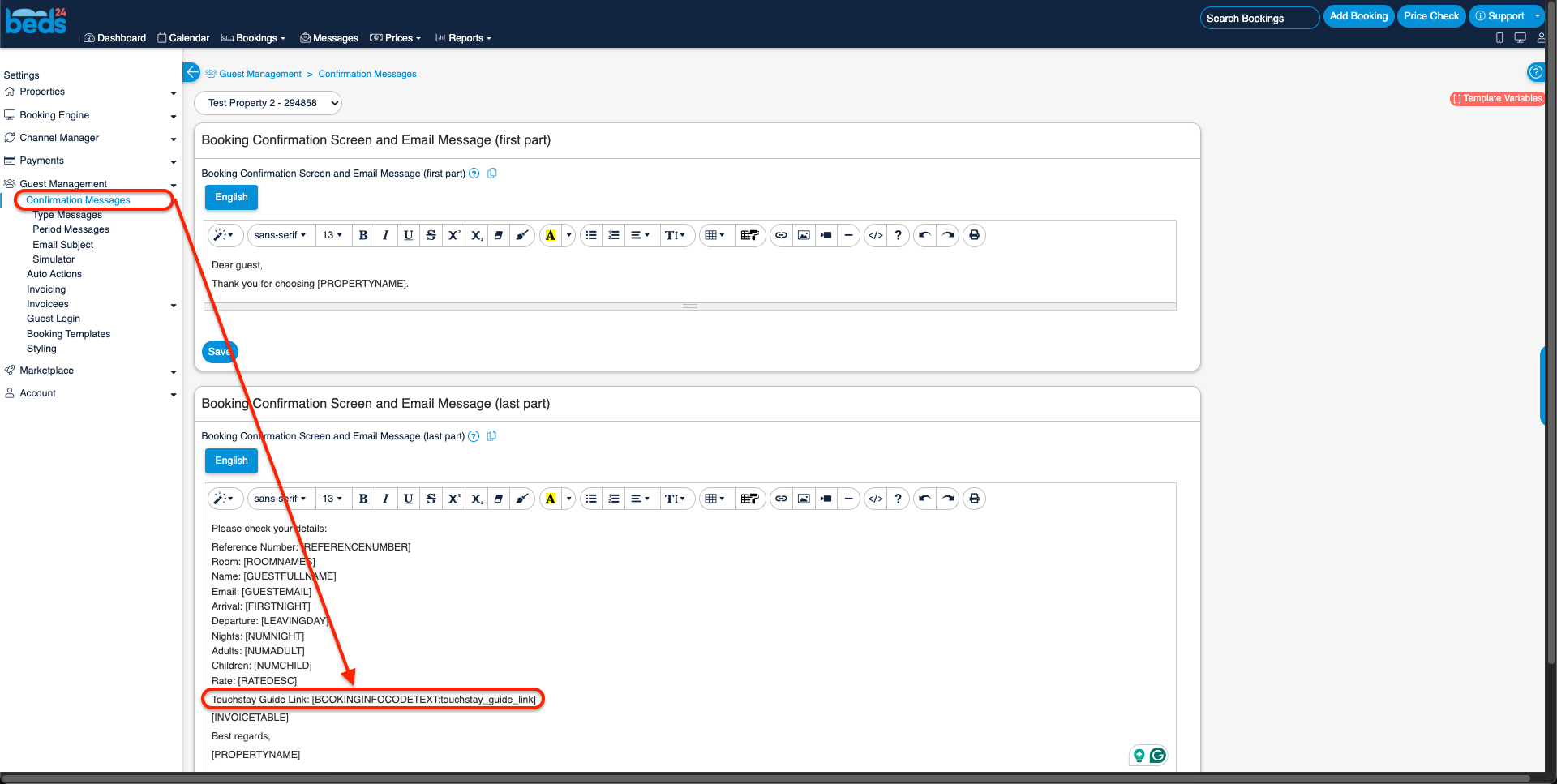The height and width of the screenshot is (784, 1557).
Task: Open the property selector Test Property 2
Action: [x=268, y=103]
